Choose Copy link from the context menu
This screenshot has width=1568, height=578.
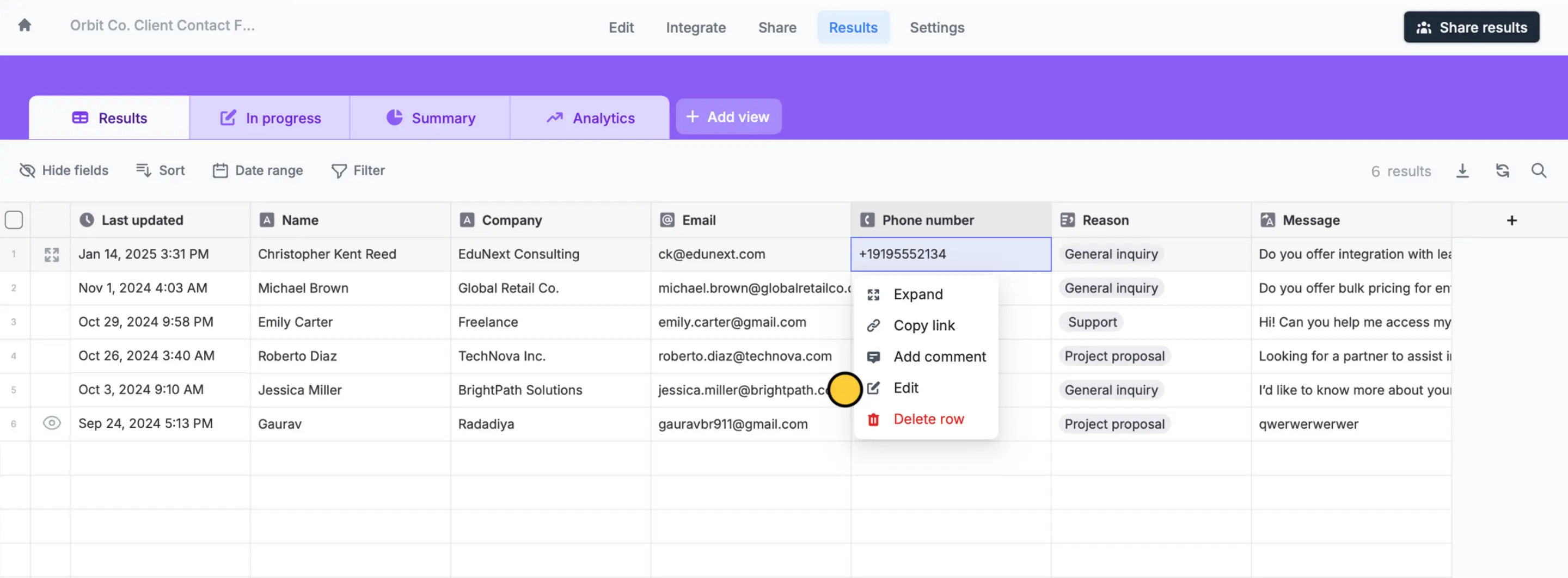(x=926, y=325)
